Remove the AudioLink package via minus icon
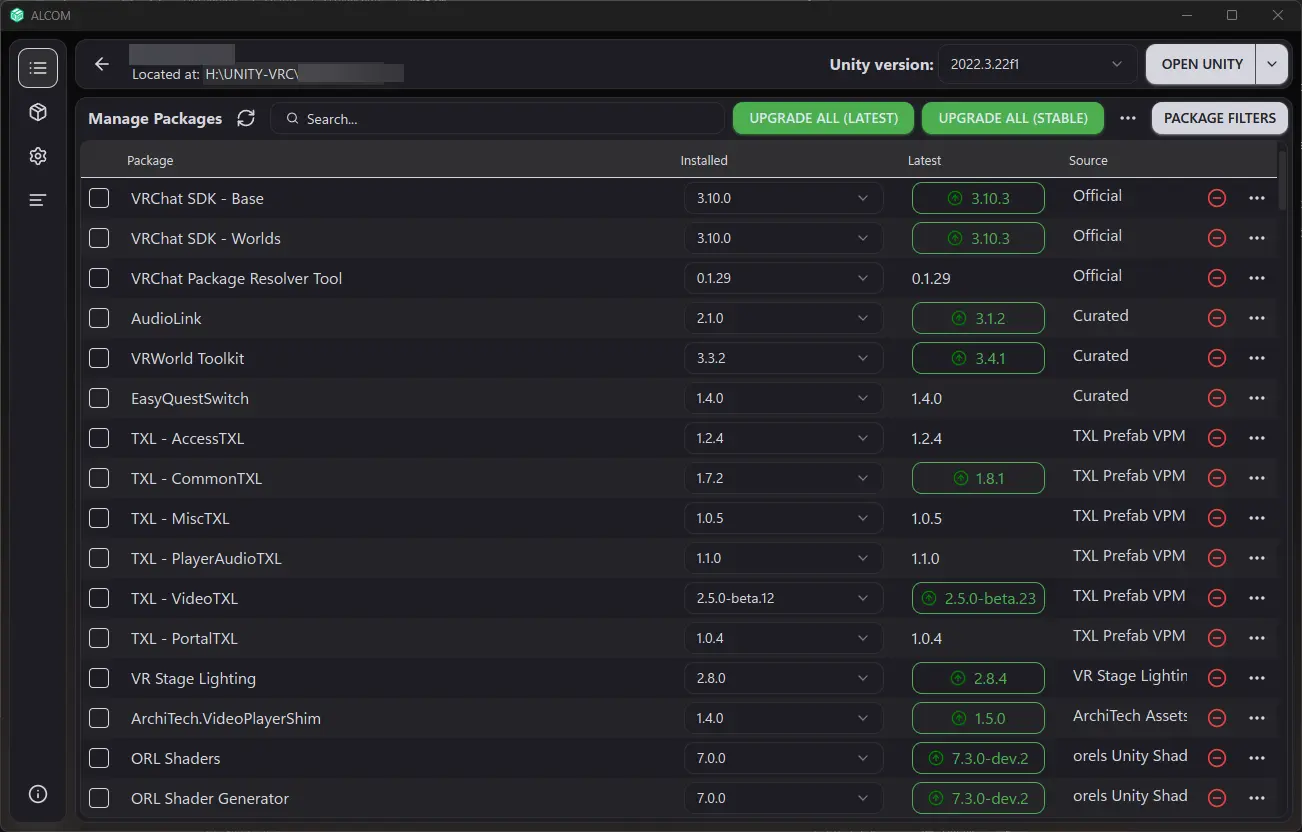The image size is (1302, 832). [x=1217, y=318]
